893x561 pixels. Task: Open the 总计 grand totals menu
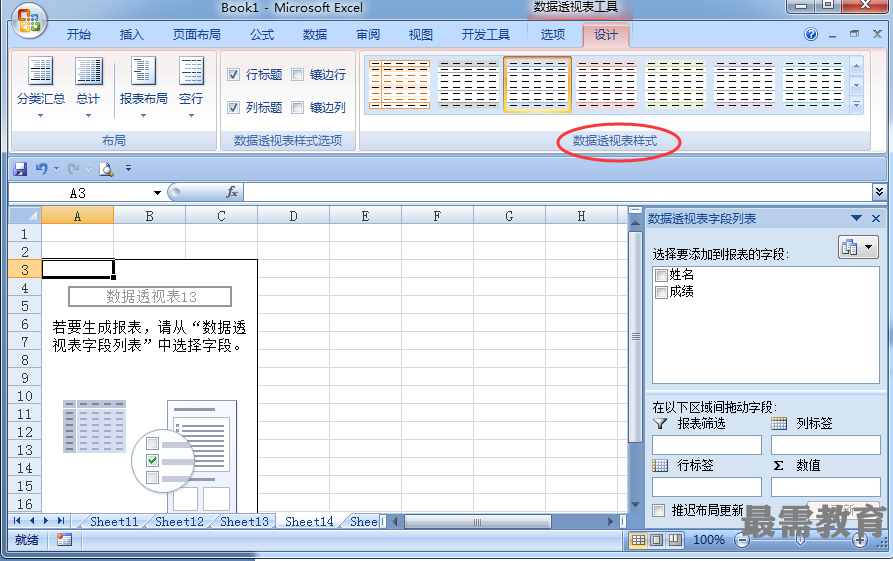tap(88, 87)
